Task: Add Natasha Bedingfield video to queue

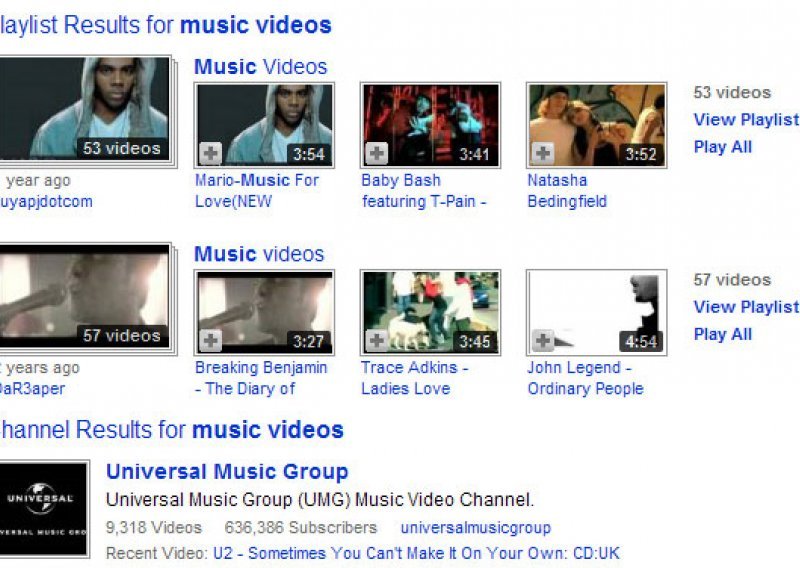Action: point(543,153)
